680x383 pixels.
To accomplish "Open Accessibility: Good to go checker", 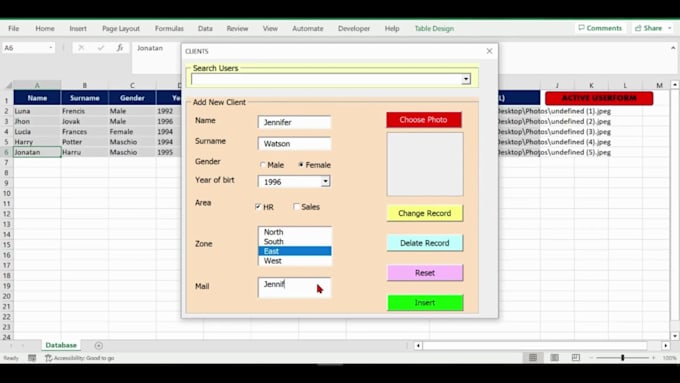I will (x=80, y=358).
